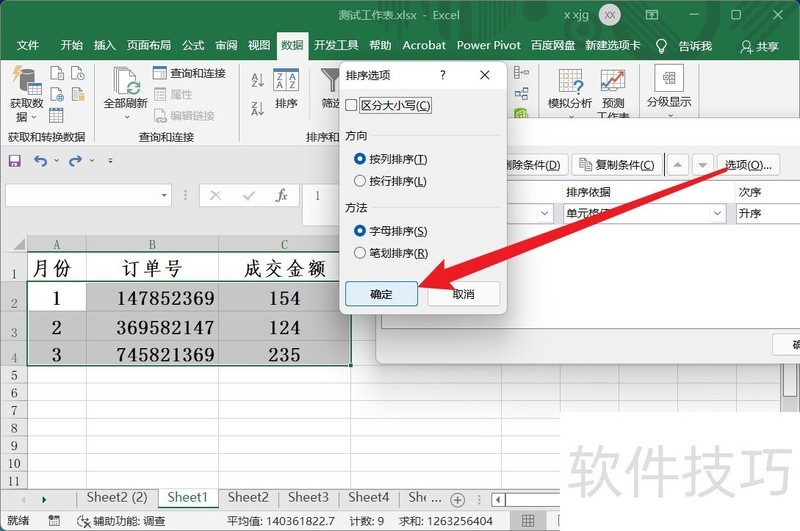This screenshot has height=531, width=800.
Task: Sort descending Z to A icon
Action: click(258, 108)
